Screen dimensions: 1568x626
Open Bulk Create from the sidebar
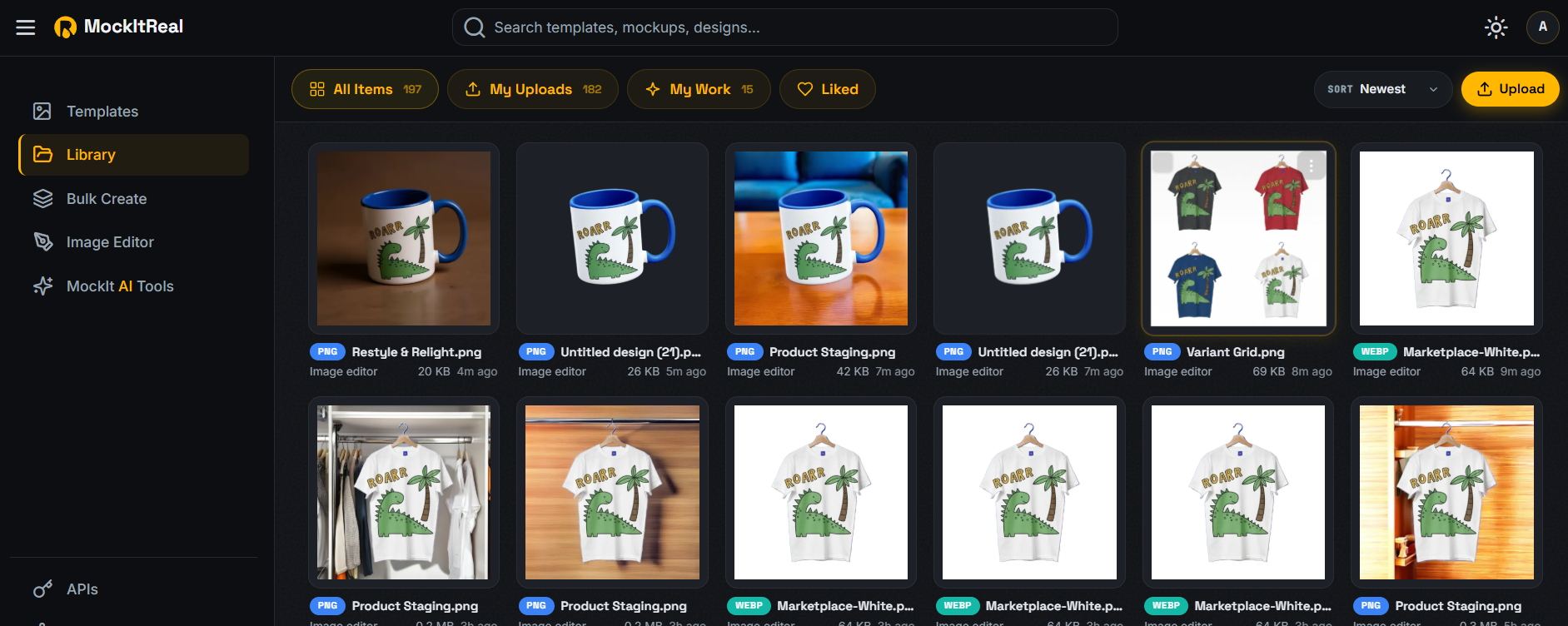[134, 199]
